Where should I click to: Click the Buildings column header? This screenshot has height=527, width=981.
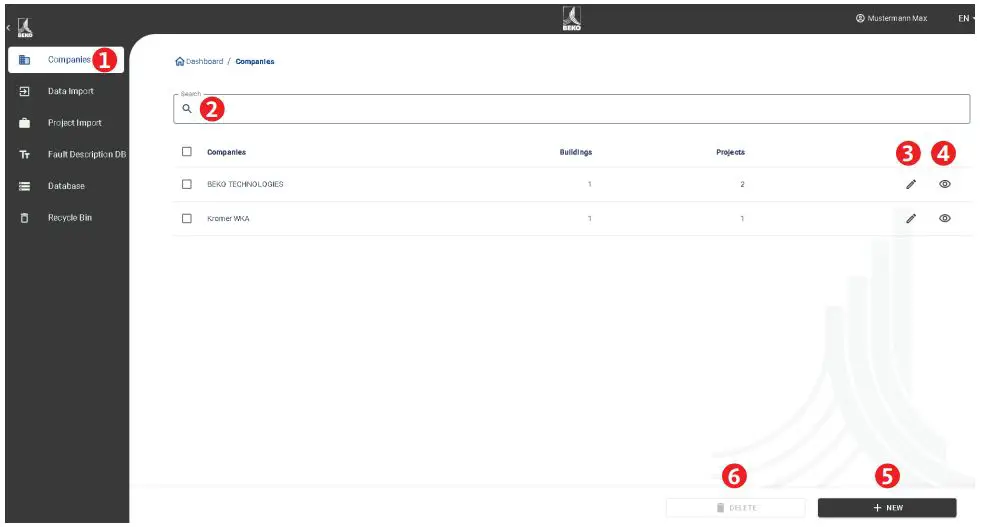pyautogui.click(x=576, y=152)
